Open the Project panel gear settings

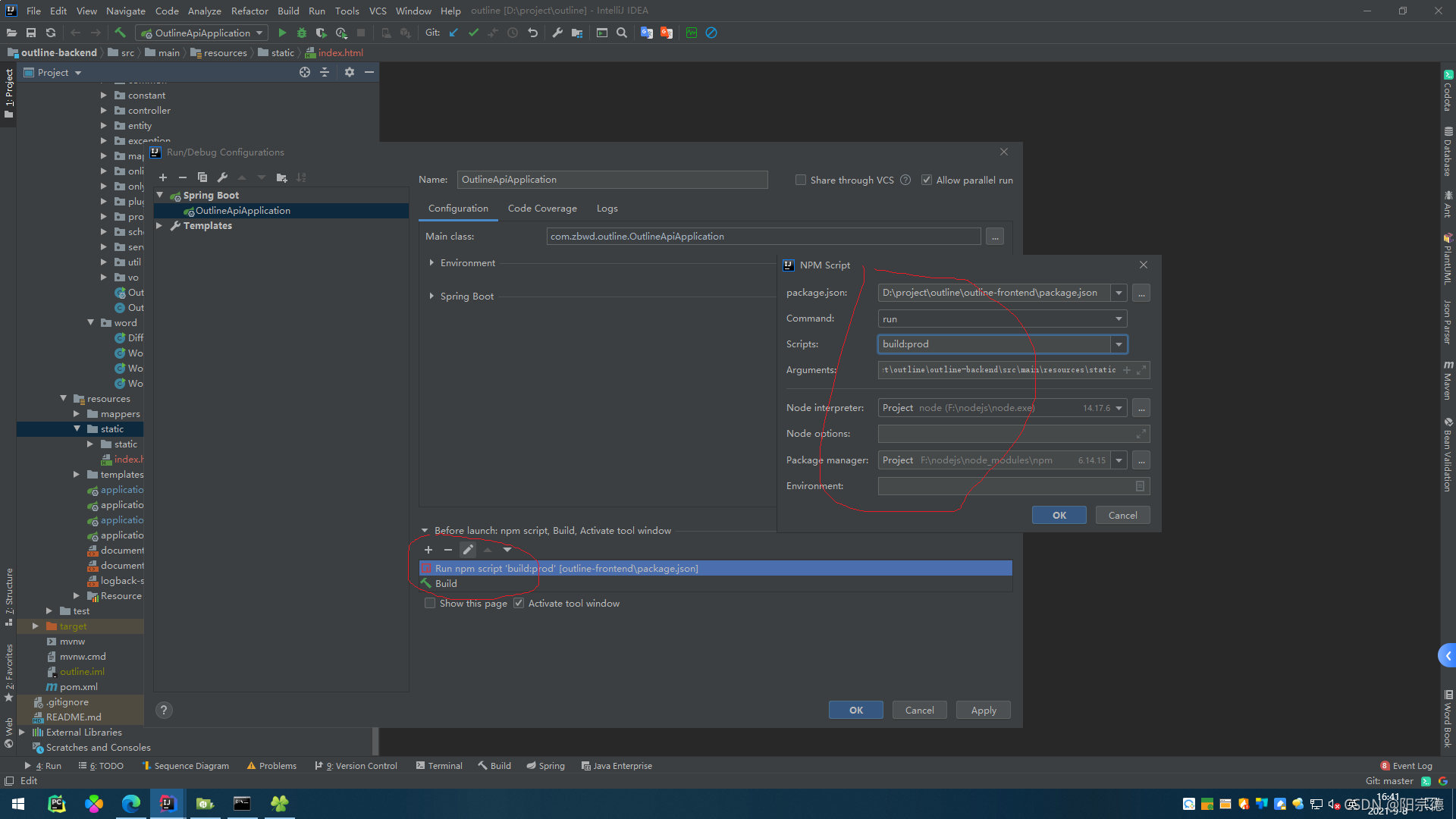pos(350,72)
